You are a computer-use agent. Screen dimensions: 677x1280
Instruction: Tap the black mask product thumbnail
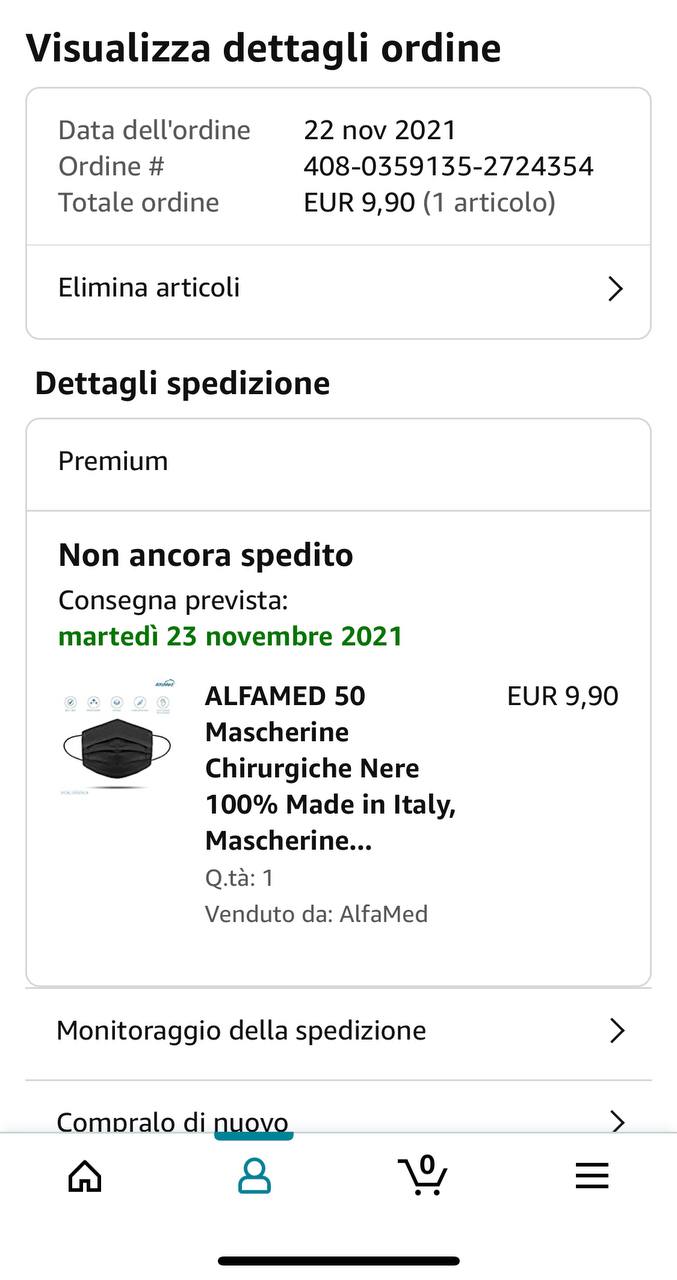coord(116,740)
